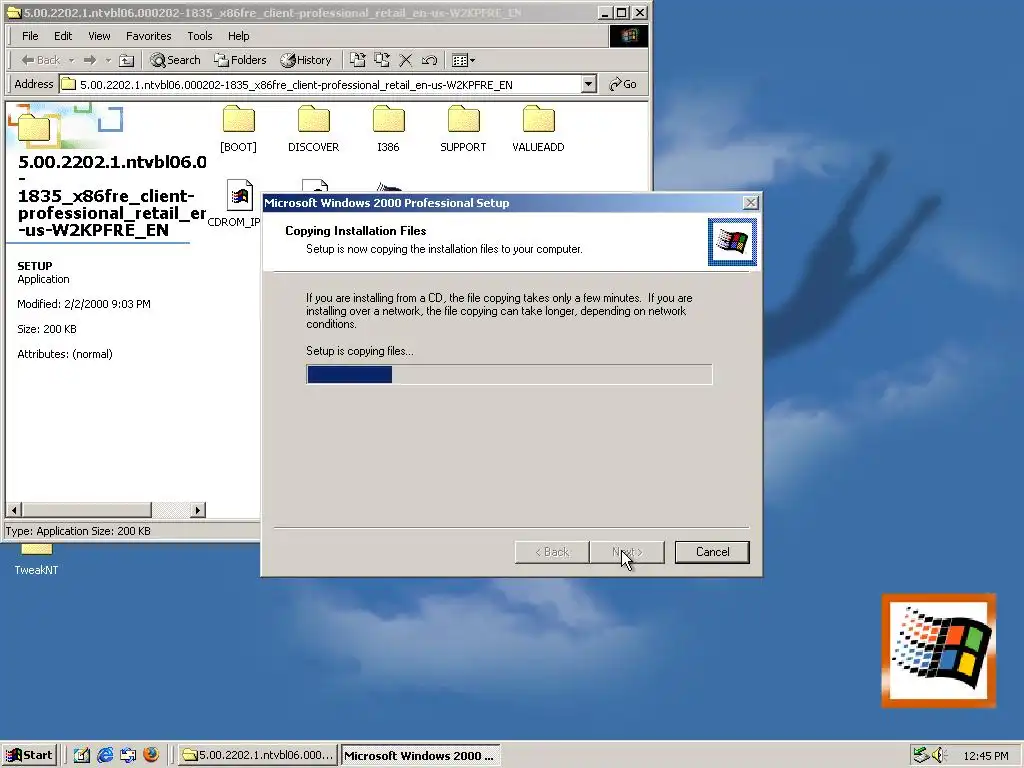Switch to the Microsoft Windows 2000 taskbar button
This screenshot has height=768, width=1024.
coord(420,756)
